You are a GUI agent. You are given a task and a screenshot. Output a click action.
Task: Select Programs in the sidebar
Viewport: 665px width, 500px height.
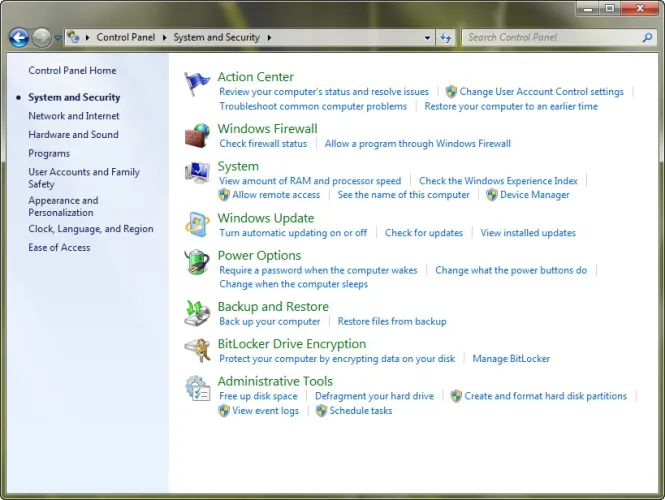click(49, 153)
